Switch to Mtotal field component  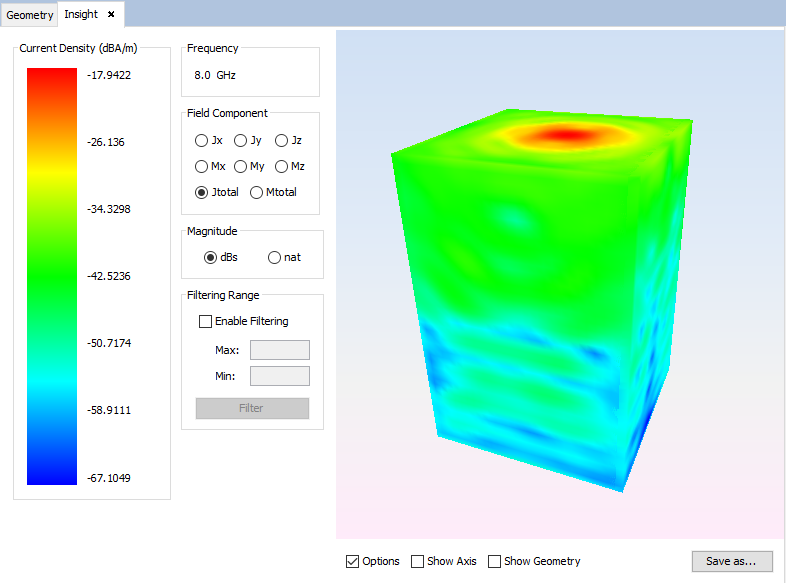point(257,192)
